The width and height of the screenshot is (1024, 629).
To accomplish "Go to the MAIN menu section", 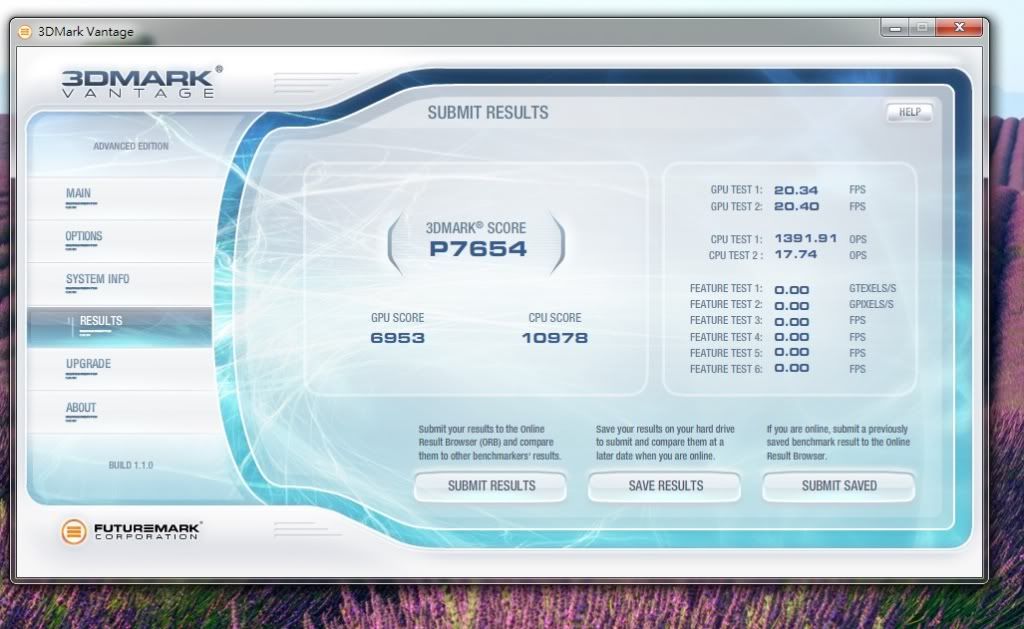I will click(79, 194).
